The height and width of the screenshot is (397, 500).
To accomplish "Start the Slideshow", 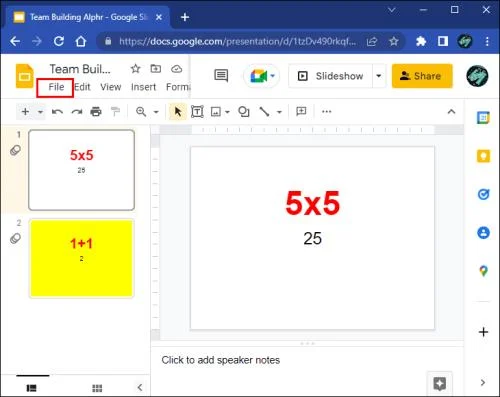I will (330, 76).
